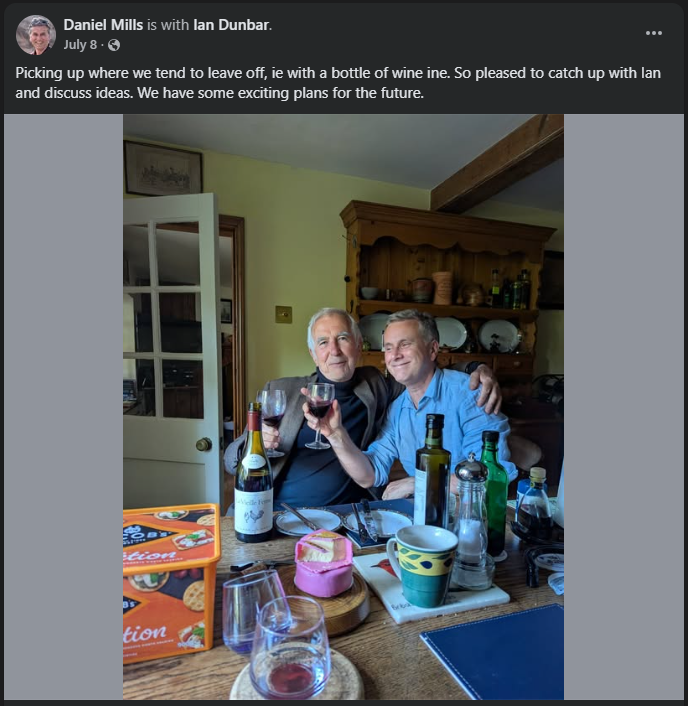This screenshot has height=706, width=688.
Task: Click the globe public audience icon
Action: pos(114,45)
